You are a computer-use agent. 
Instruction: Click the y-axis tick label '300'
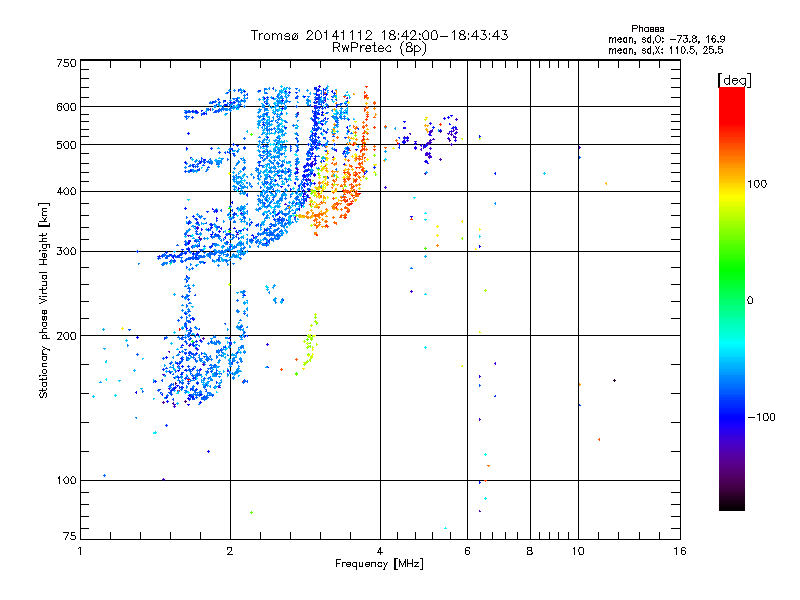point(67,252)
